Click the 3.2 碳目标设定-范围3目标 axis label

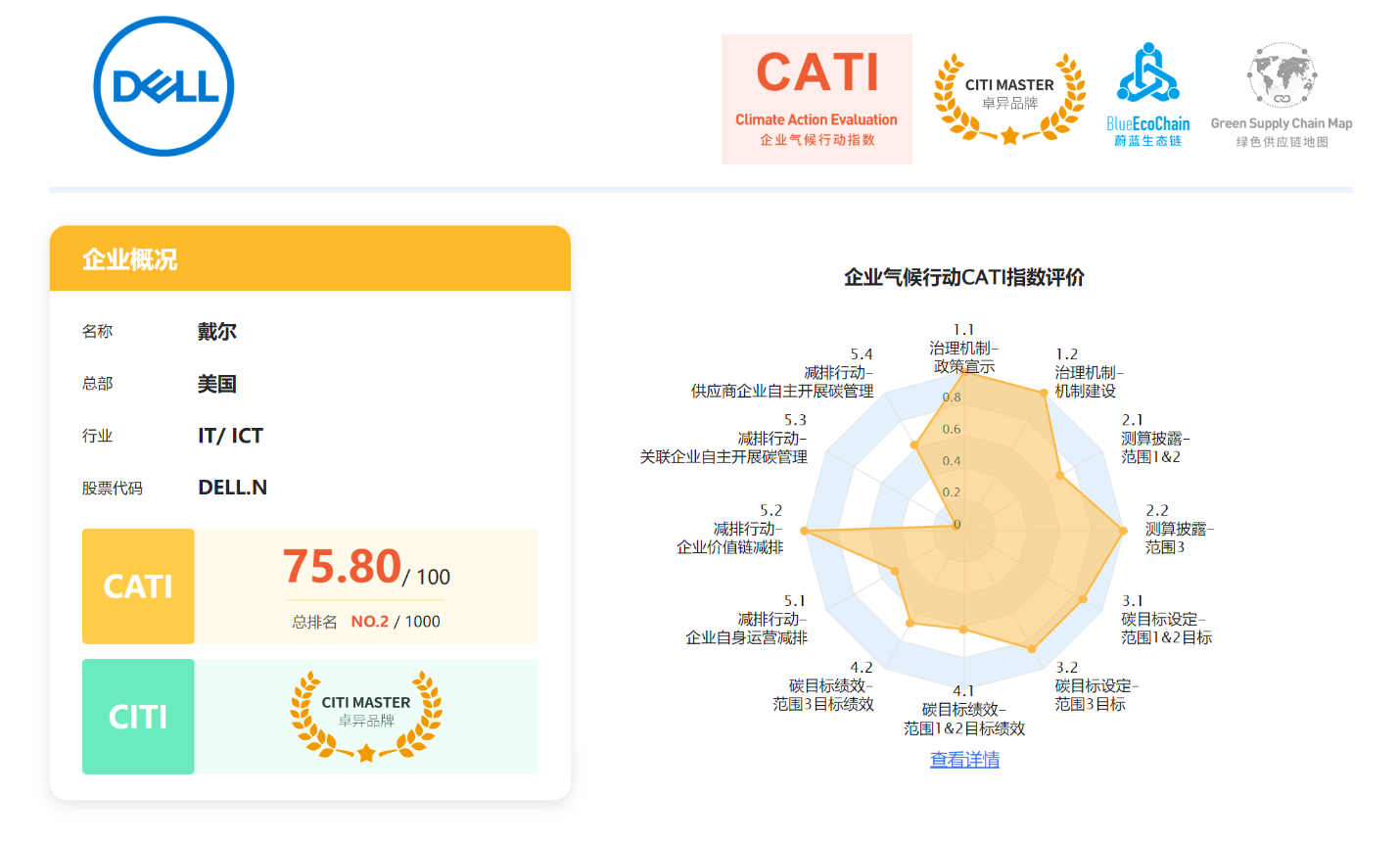pos(1096,685)
